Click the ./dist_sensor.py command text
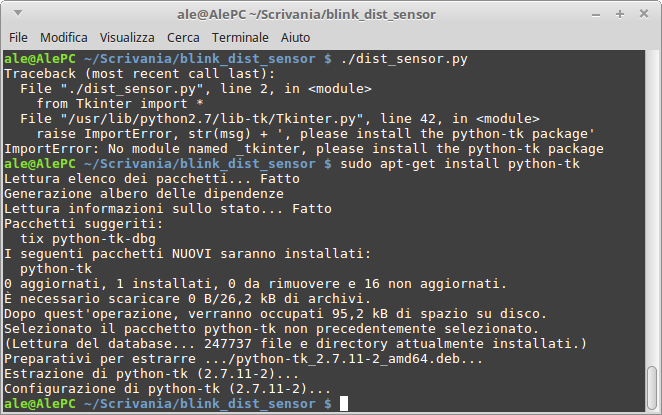 [404, 59]
